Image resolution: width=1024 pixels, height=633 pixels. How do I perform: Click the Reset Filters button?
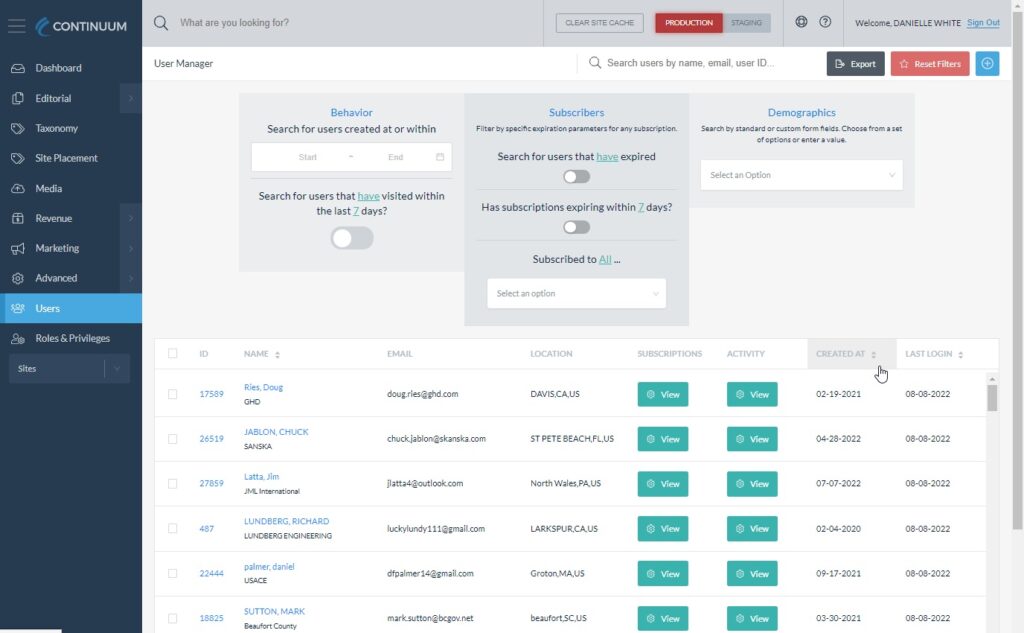[929, 64]
